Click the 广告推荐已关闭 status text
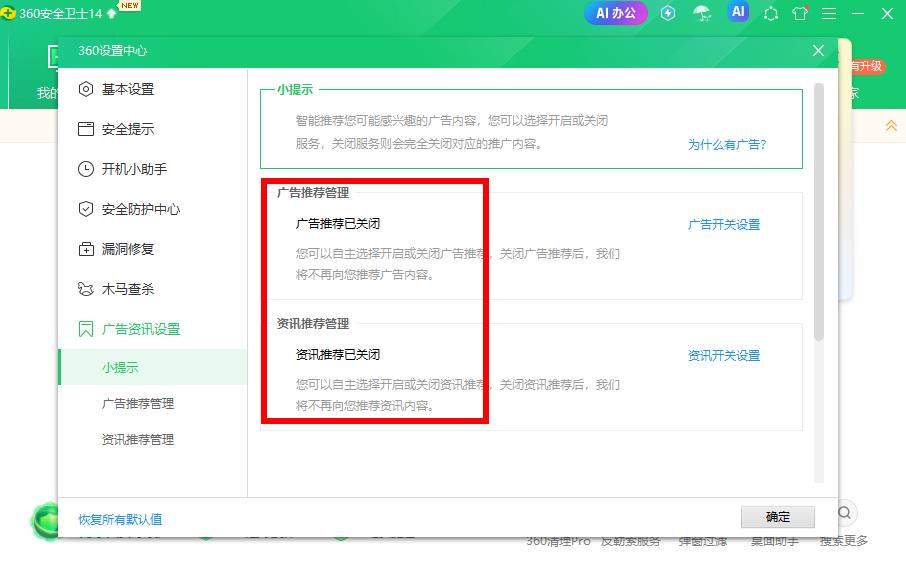906x567 pixels. coord(338,224)
